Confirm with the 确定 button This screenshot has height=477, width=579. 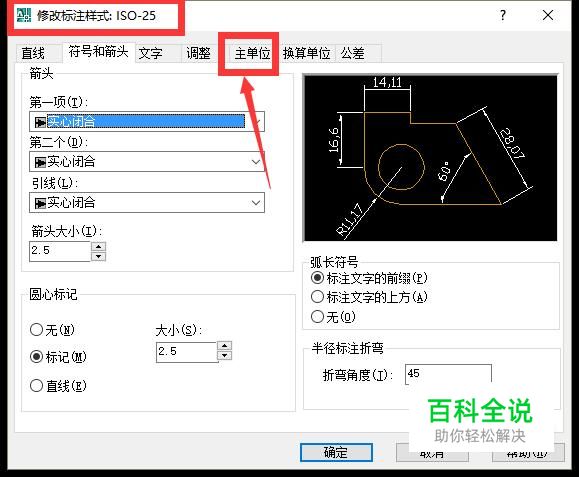[x=336, y=453]
